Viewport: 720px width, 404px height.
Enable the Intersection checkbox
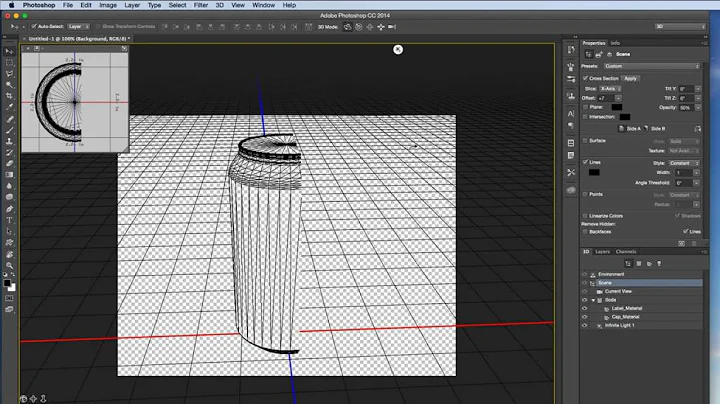585,117
